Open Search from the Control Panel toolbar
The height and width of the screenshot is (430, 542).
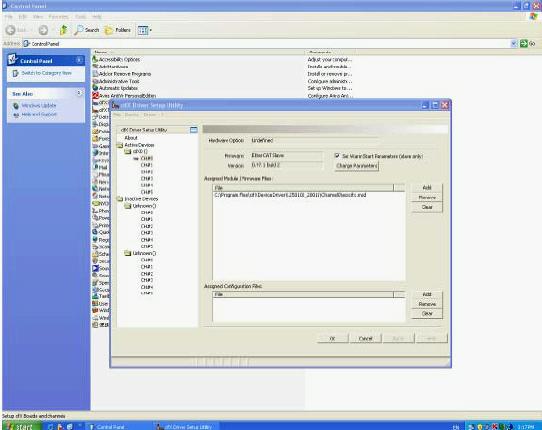[87, 30]
